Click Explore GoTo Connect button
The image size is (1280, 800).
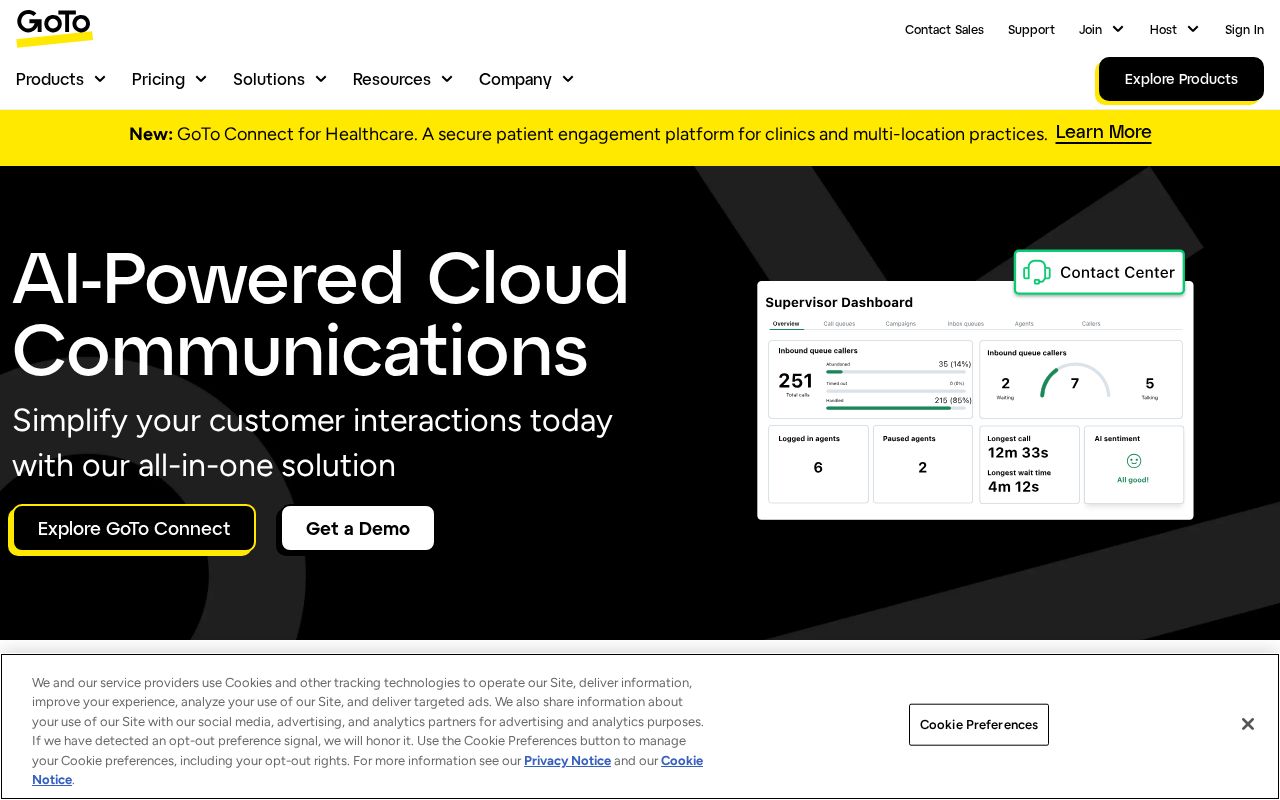click(134, 528)
